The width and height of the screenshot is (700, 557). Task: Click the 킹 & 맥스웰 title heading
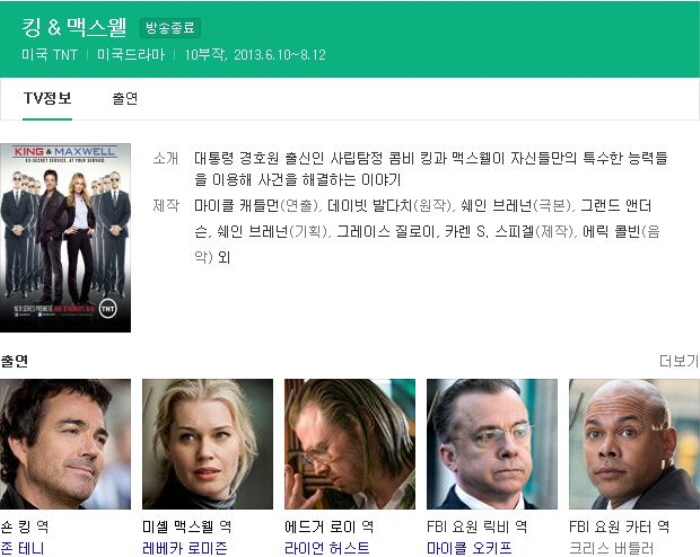(x=75, y=27)
